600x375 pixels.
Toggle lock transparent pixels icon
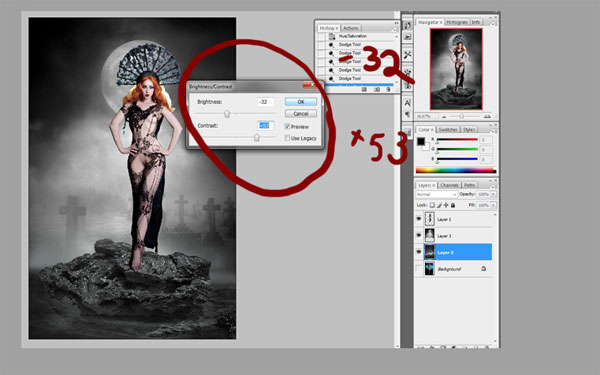(432, 205)
